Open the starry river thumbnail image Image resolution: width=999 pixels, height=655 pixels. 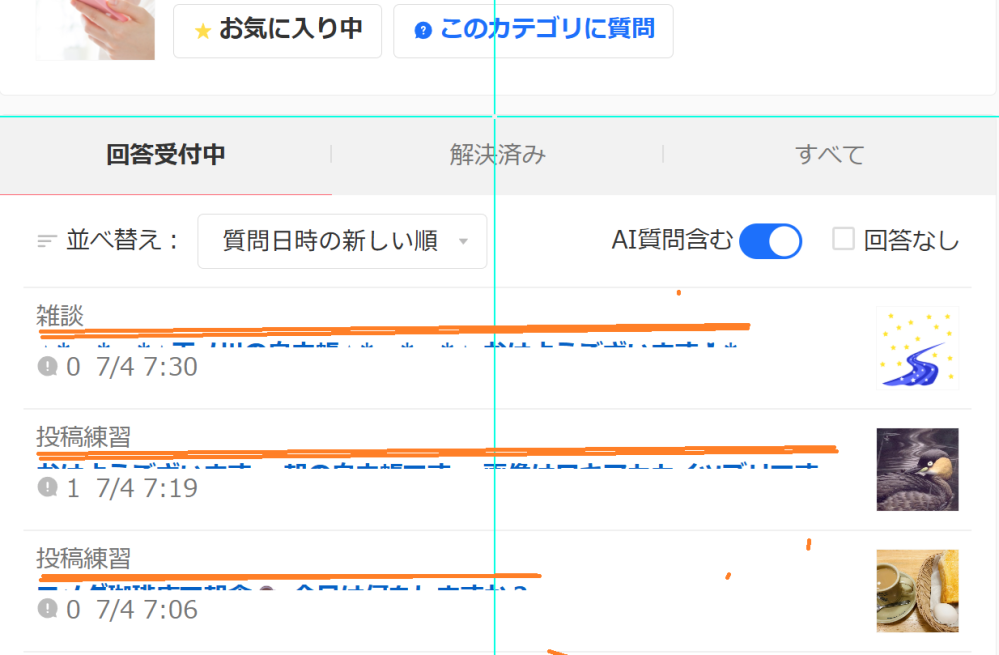pos(917,348)
